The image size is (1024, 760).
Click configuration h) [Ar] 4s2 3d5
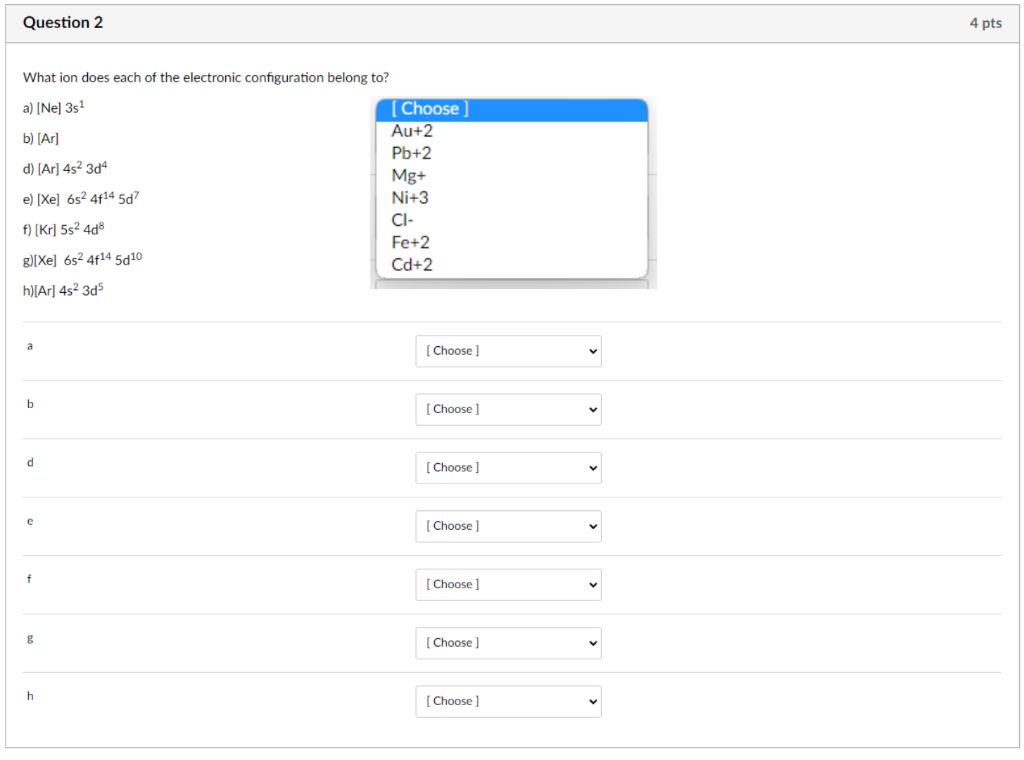pos(63,290)
